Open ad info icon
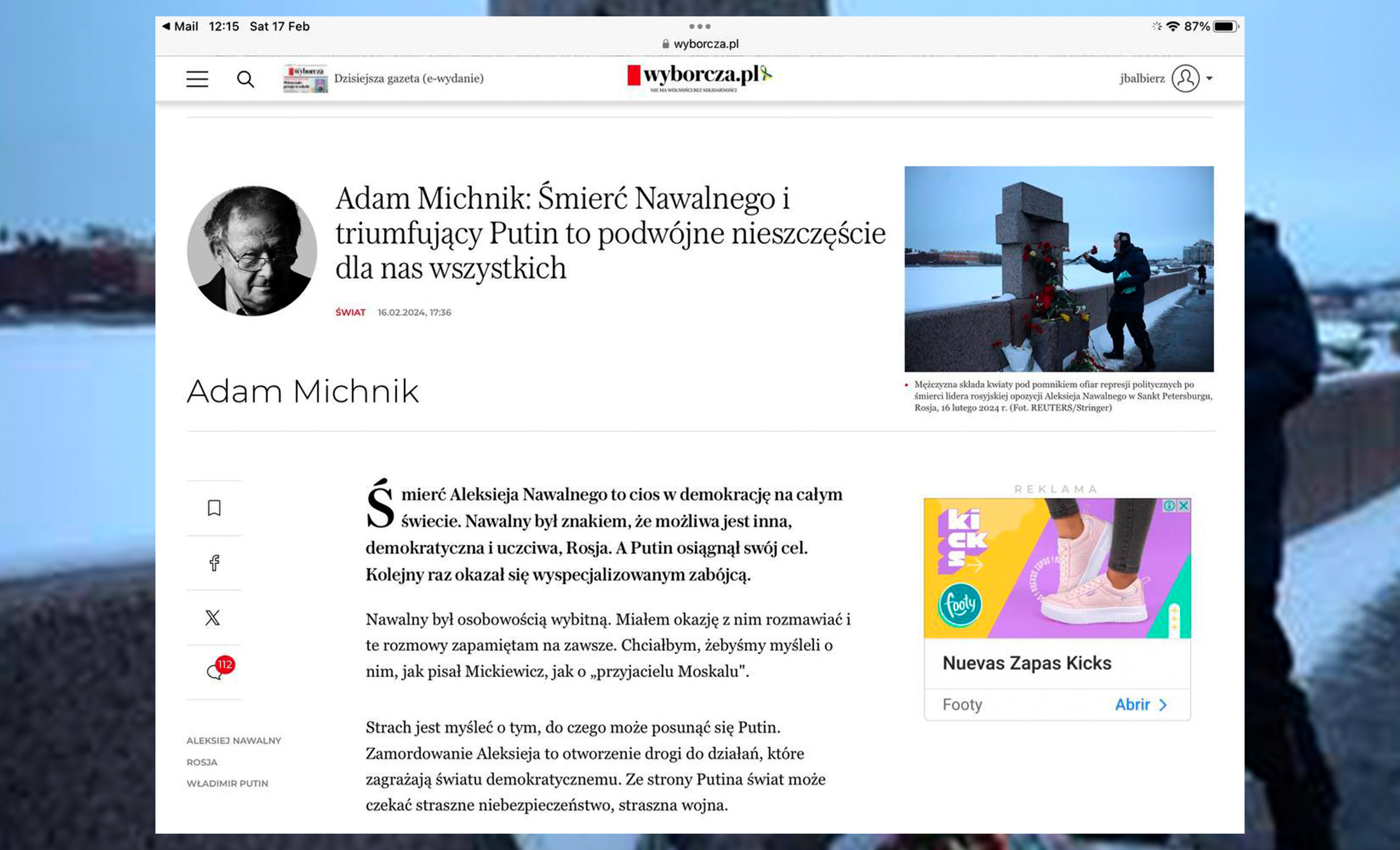 point(1169,505)
